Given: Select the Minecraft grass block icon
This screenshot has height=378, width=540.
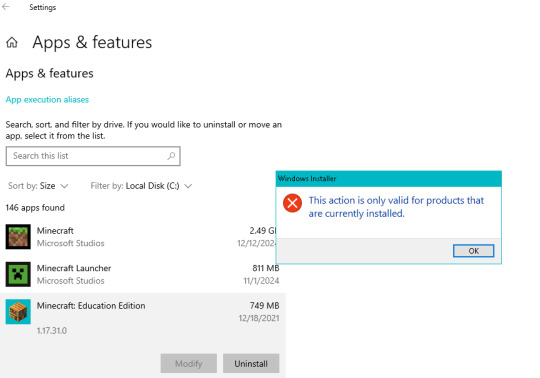Looking at the screenshot, I should coord(18,237).
